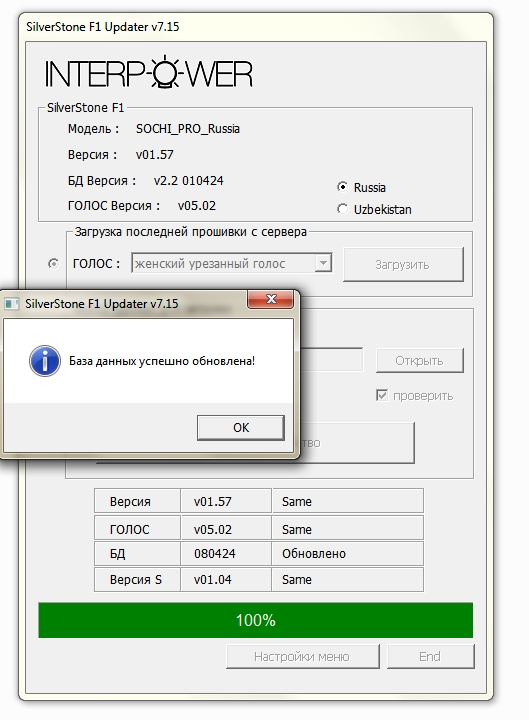Select the Russia radio button
529x720 pixels.
342,187
